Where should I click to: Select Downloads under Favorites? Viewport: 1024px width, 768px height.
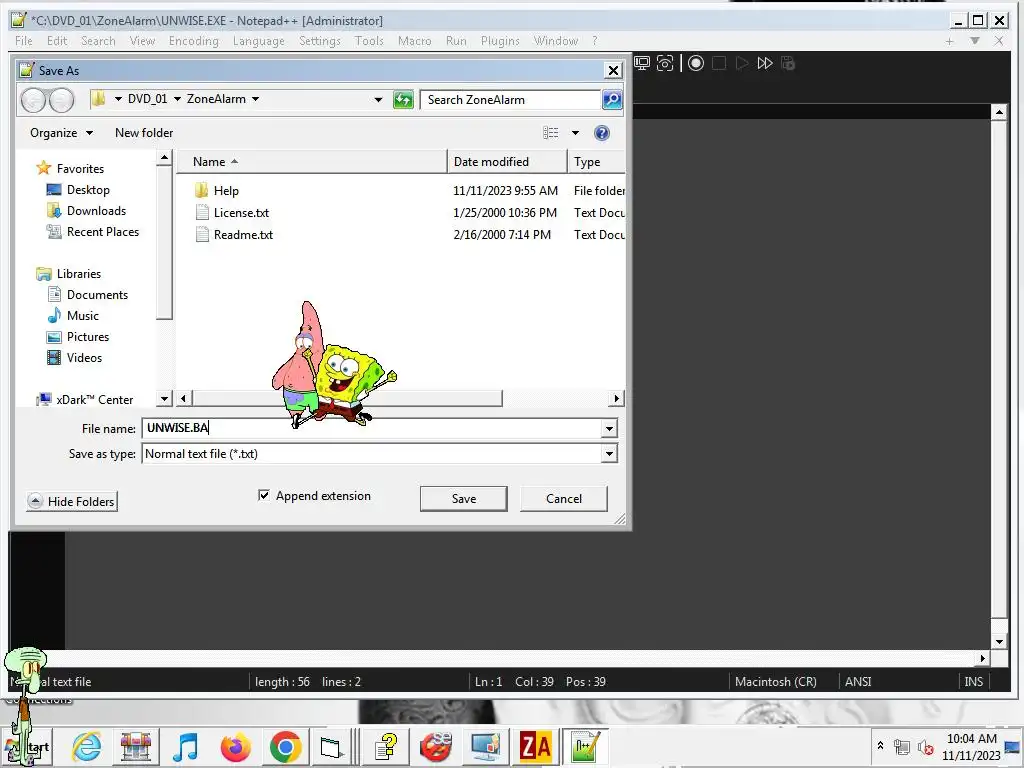click(x=86, y=211)
